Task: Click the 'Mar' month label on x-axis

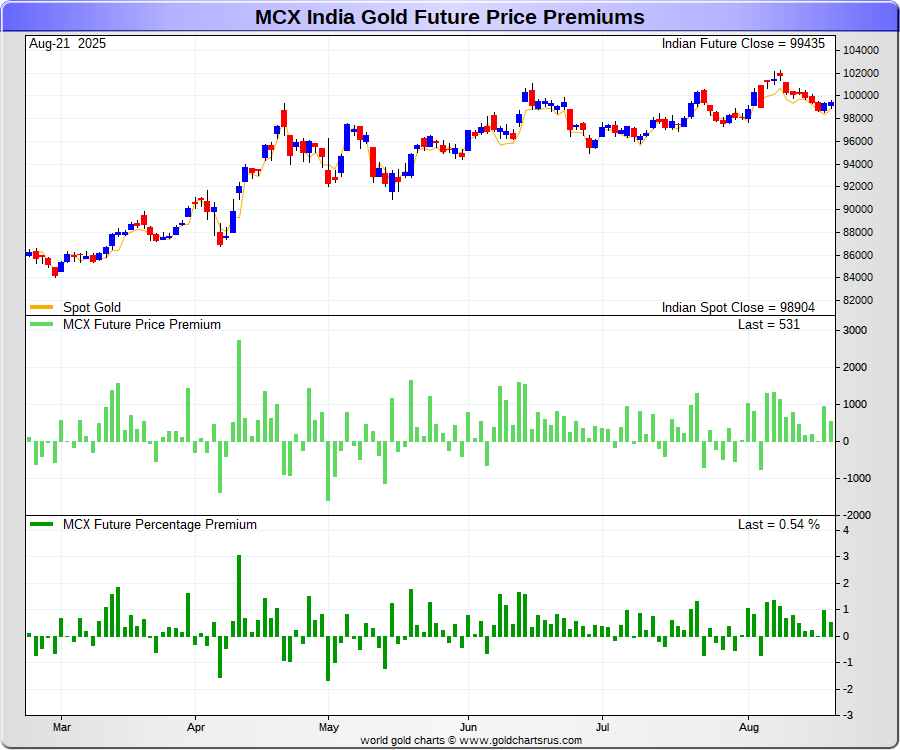Action: tap(61, 727)
